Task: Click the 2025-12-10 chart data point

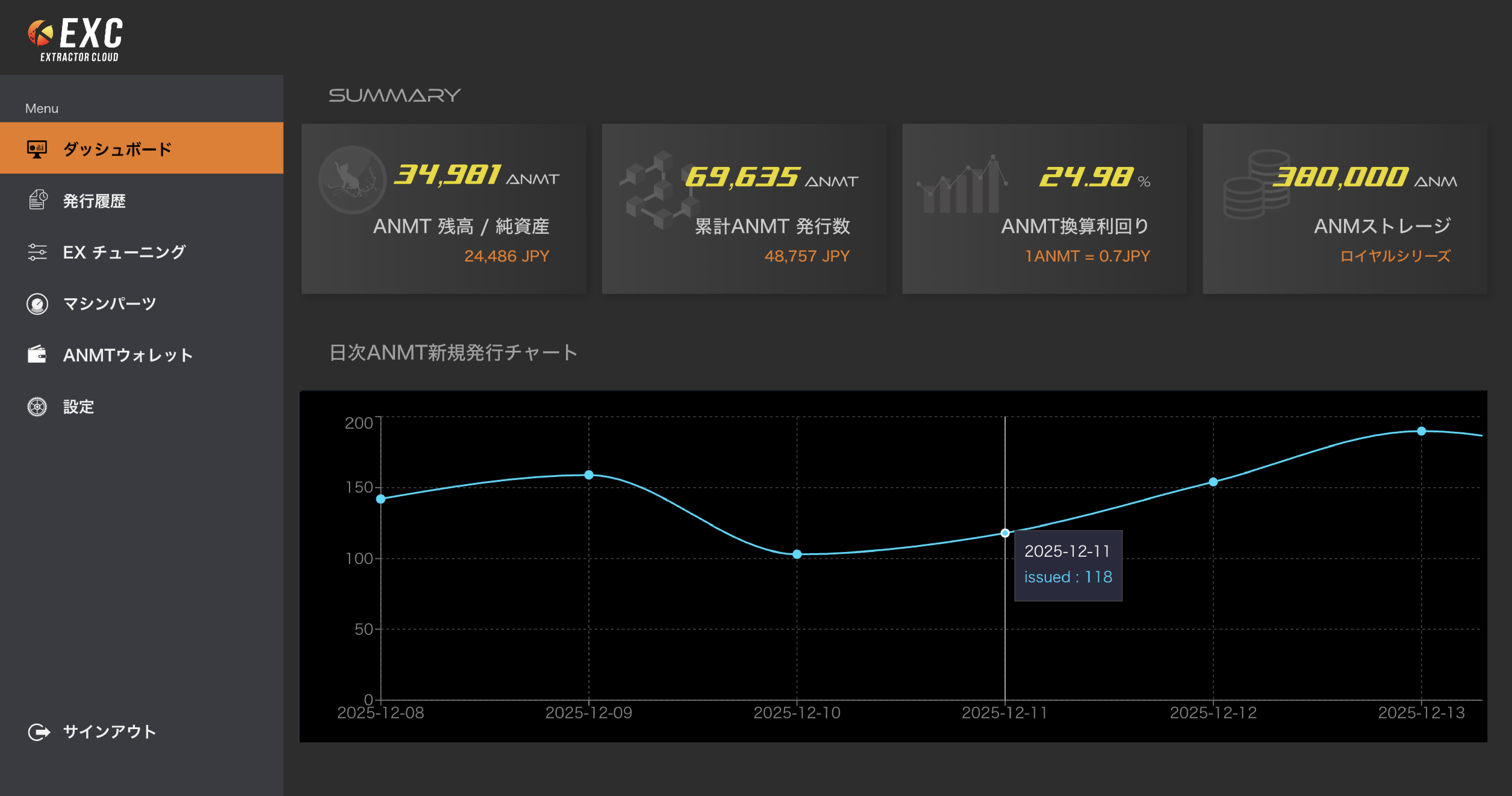Action: click(796, 554)
